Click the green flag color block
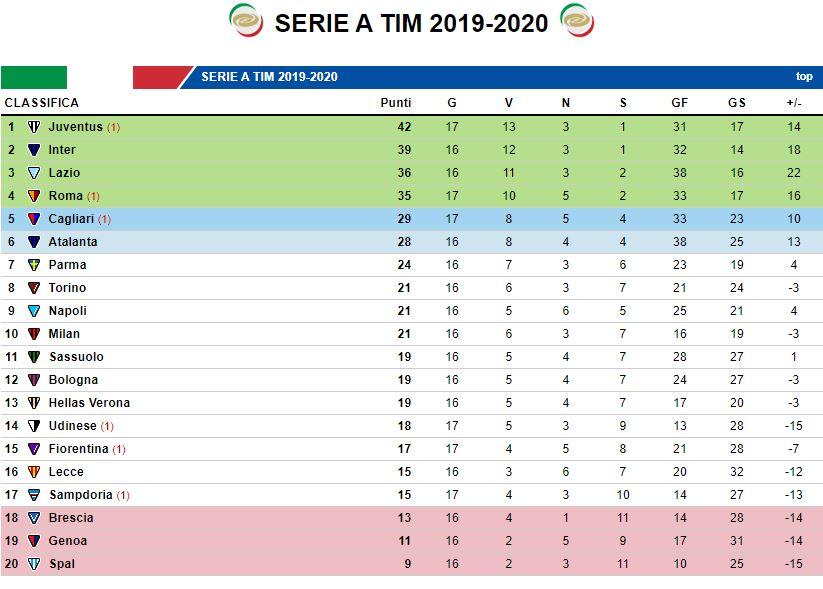The width and height of the screenshot is (823, 589). click(34, 77)
